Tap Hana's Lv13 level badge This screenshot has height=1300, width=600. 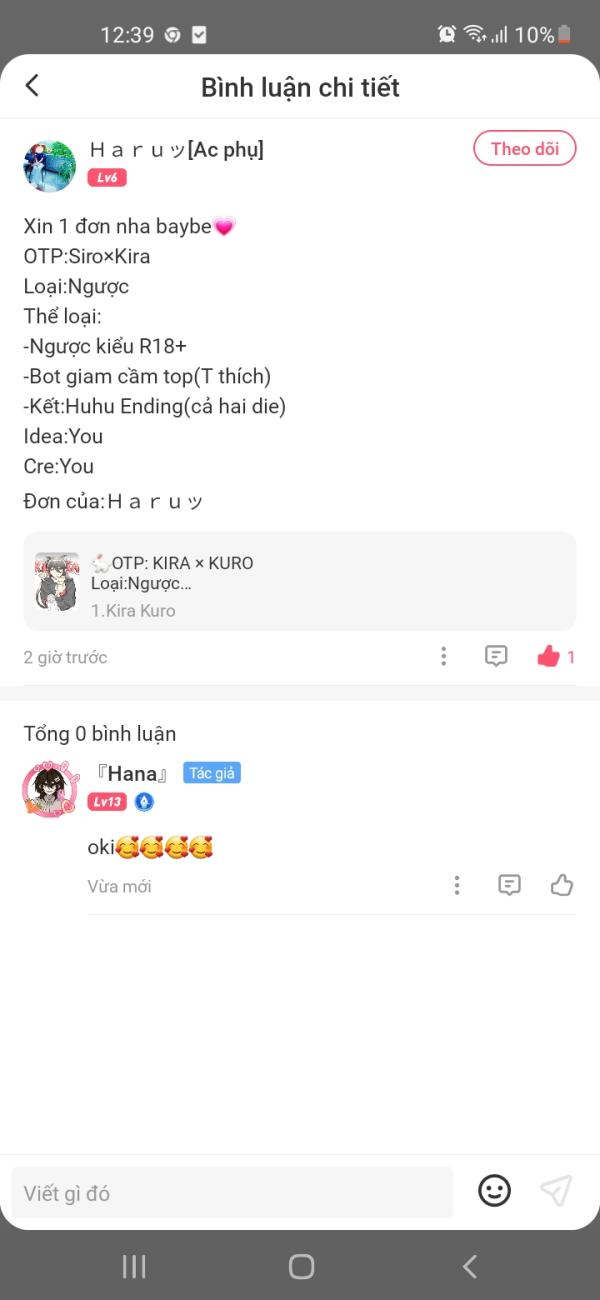tap(107, 802)
